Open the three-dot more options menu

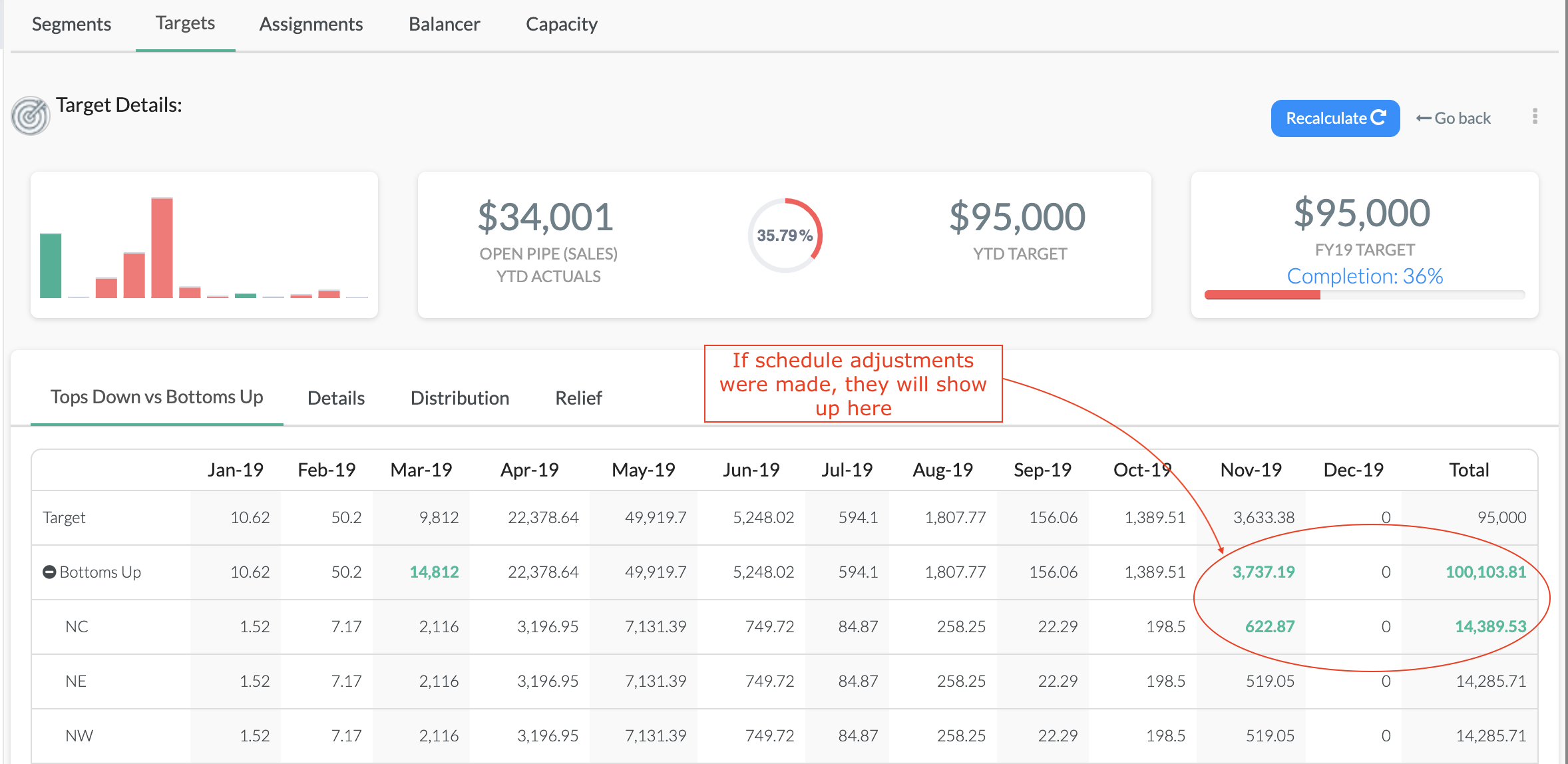(1535, 116)
